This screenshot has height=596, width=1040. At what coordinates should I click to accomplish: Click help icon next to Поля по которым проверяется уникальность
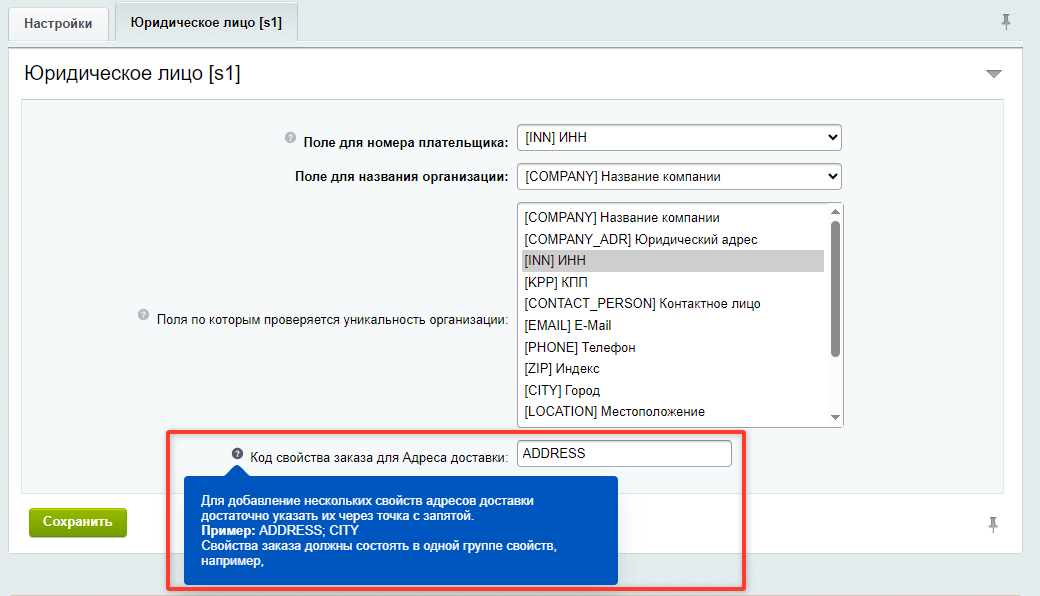[143, 314]
